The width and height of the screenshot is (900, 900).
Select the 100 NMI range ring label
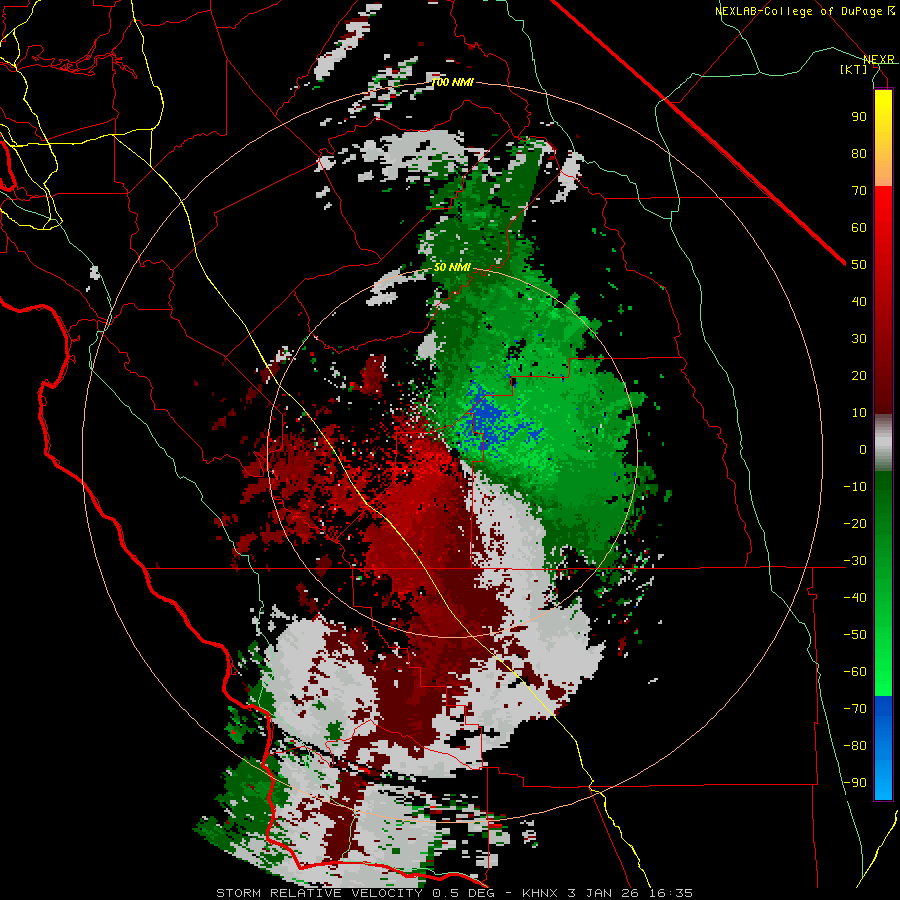[x=452, y=82]
